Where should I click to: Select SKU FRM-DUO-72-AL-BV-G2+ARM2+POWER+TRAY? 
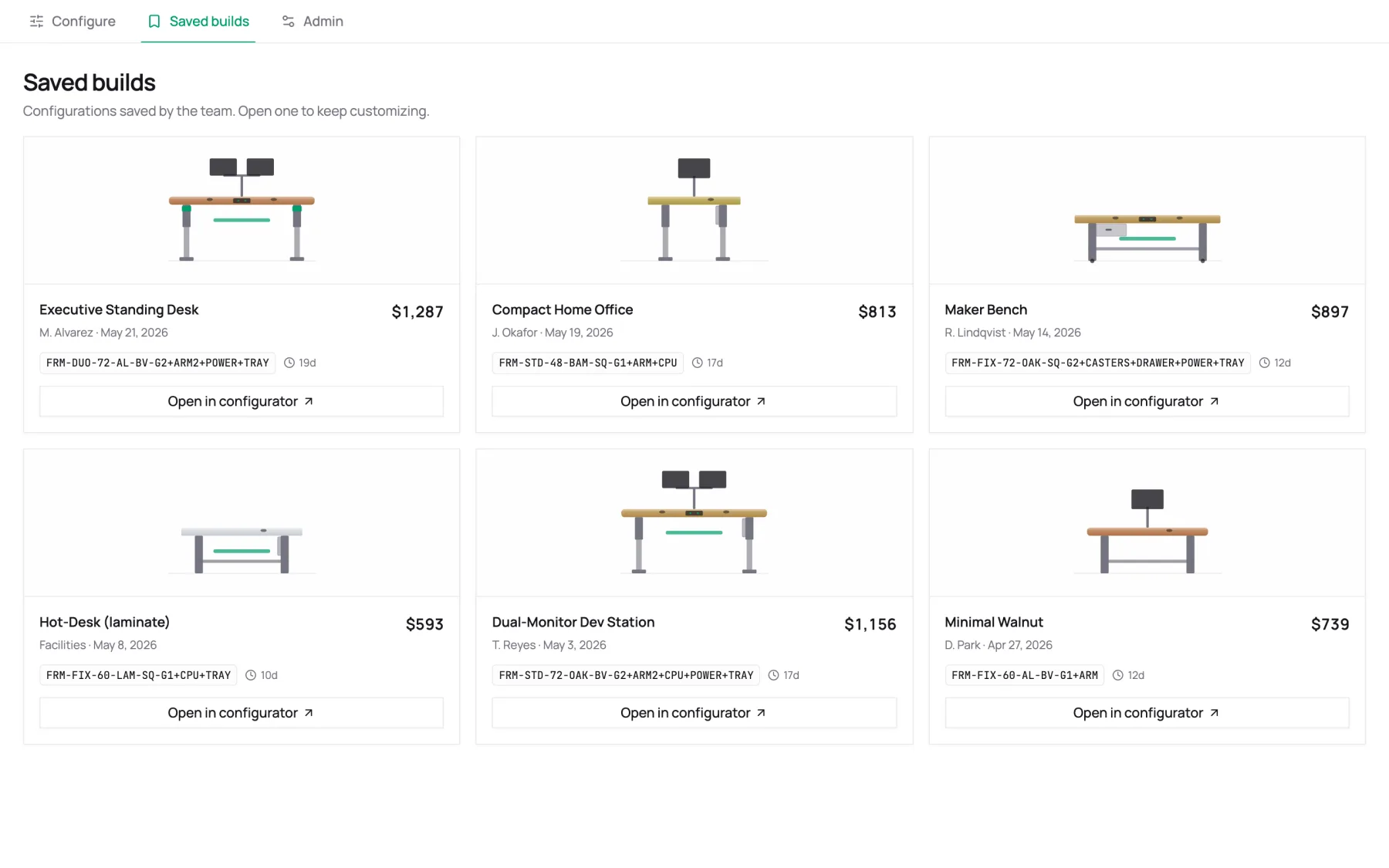click(157, 363)
